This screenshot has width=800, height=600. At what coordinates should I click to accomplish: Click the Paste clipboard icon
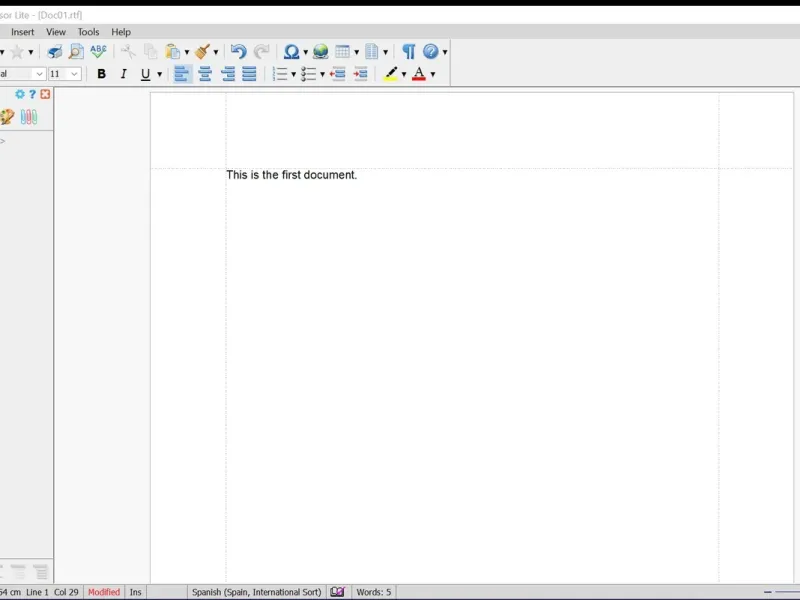coord(172,52)
